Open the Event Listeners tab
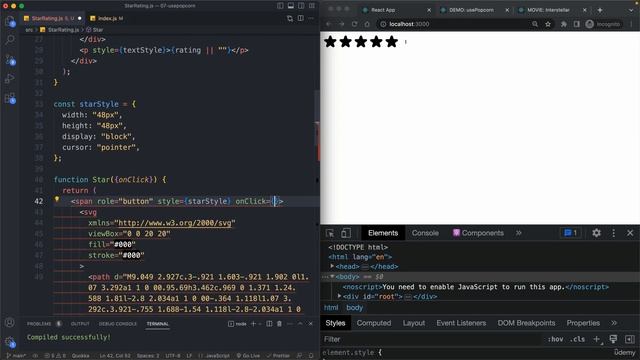This screenshot has width=640, height=360. point(461,323)
